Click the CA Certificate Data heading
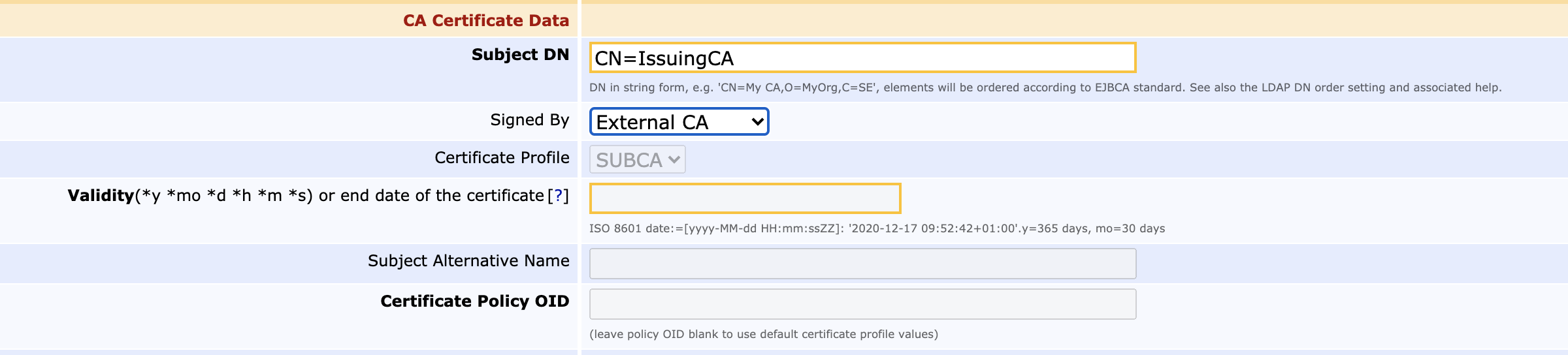 pyautogui.click(x=485, y=20)
